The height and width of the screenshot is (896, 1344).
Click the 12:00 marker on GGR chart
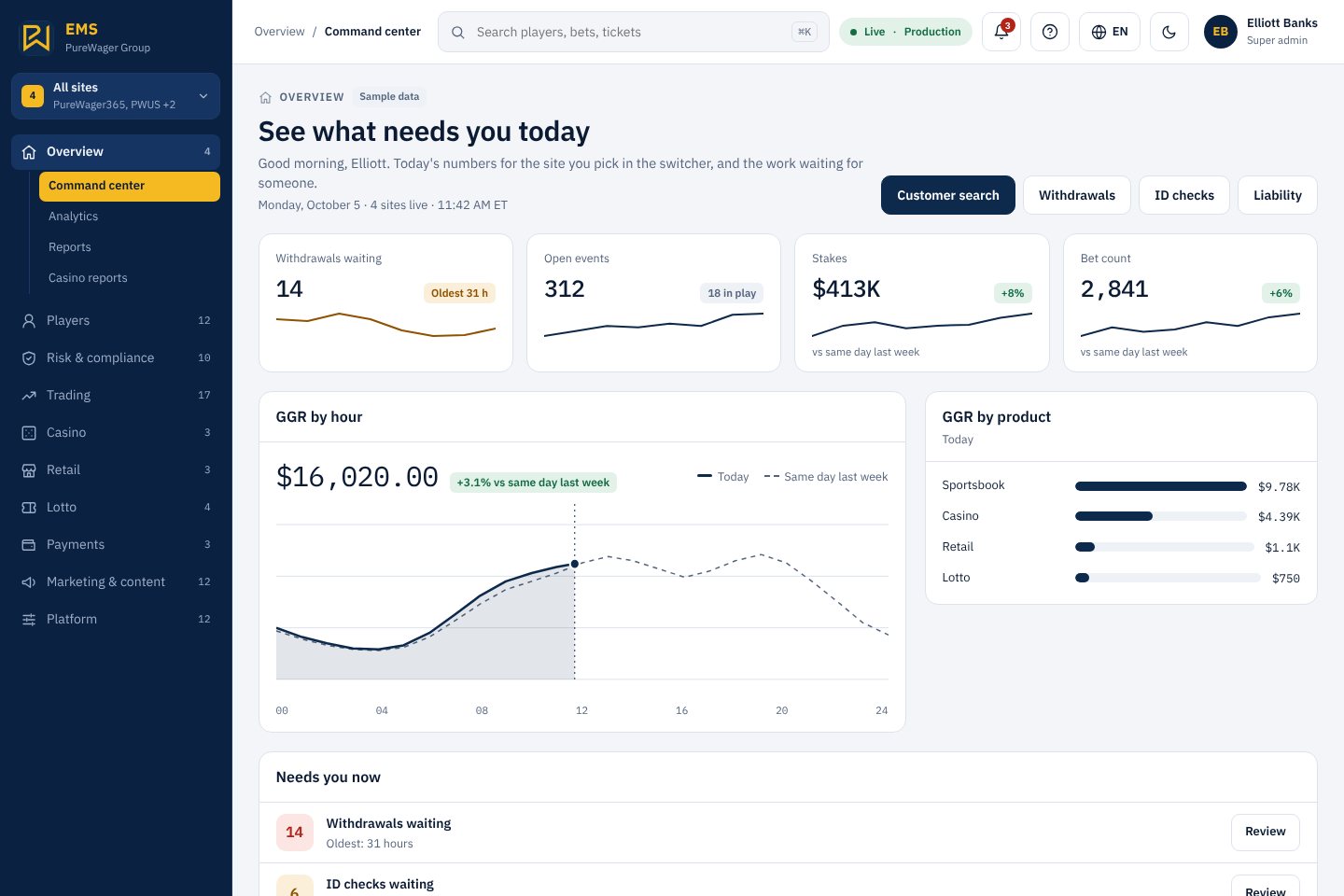[575, 564]
